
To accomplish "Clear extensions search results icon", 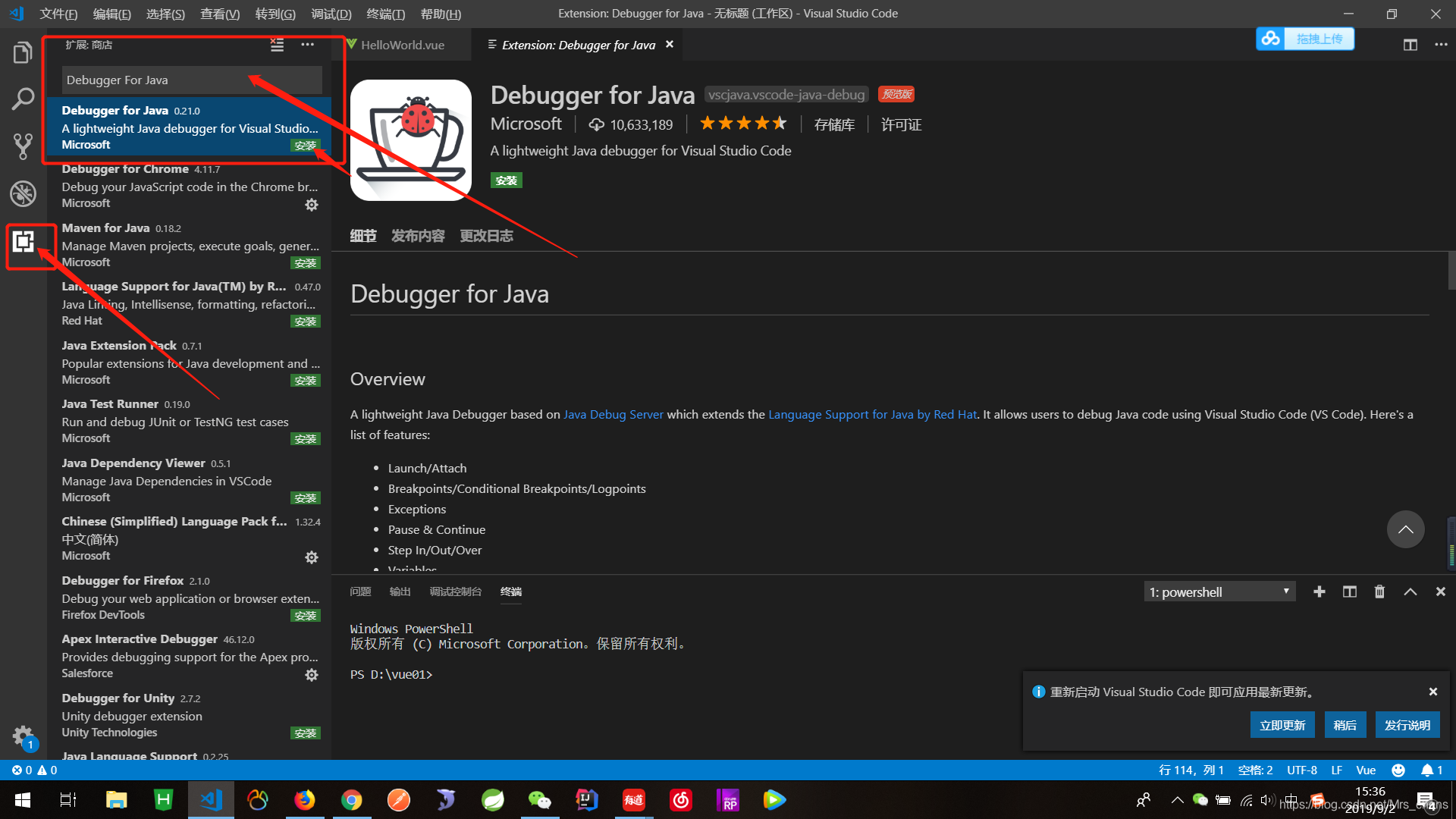I will click(277, 45).
